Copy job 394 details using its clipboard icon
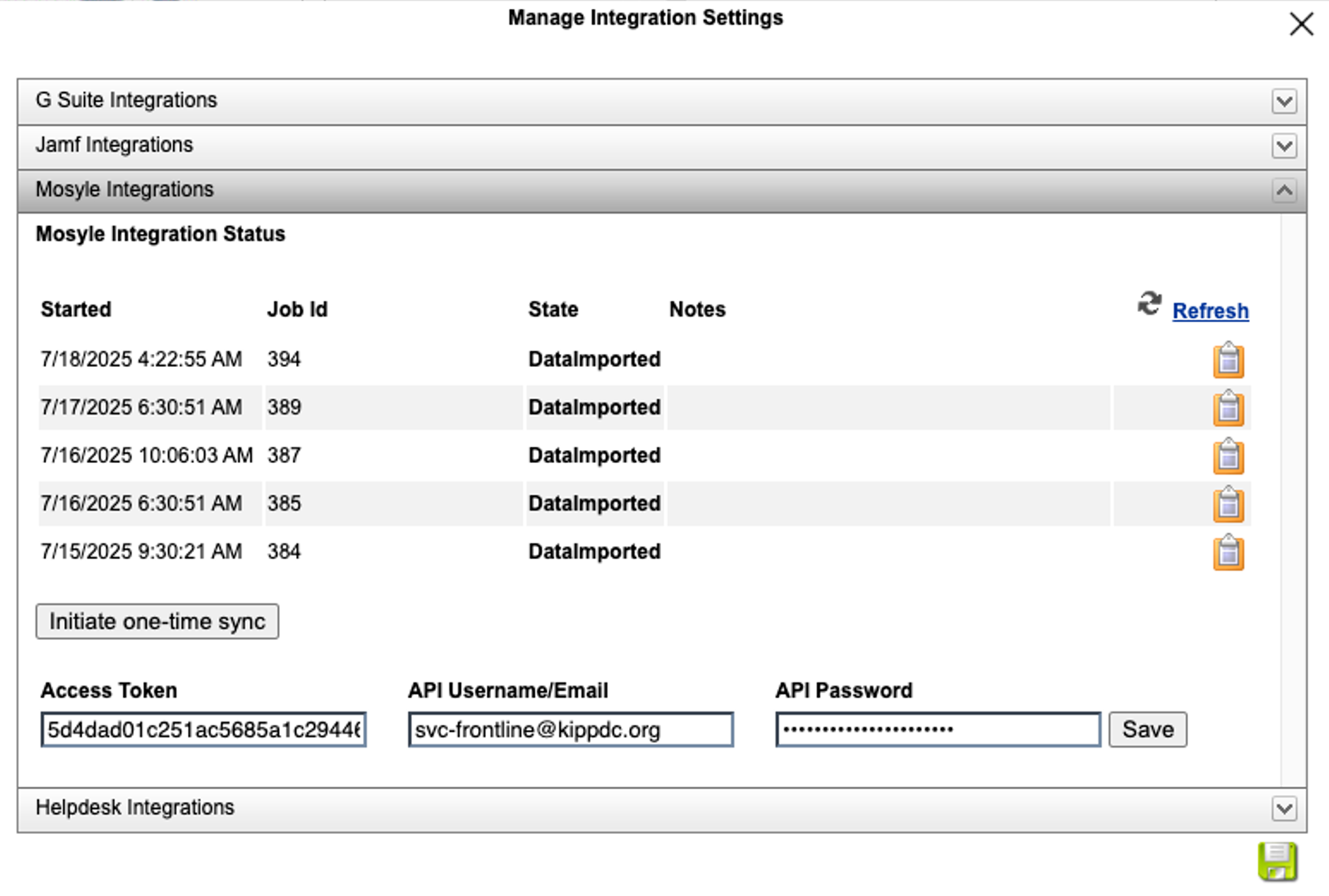 (x=1228, y=360)
